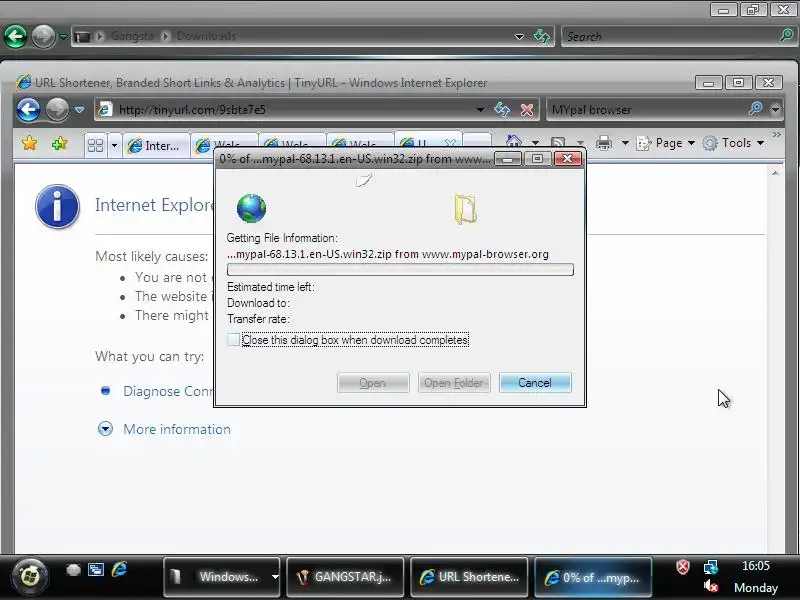Image resolution: width=800 pixels, height=600 pixels.
Task: Click the Add to Favorites icon
Action: pyautogui.click(x=60, y=143)
